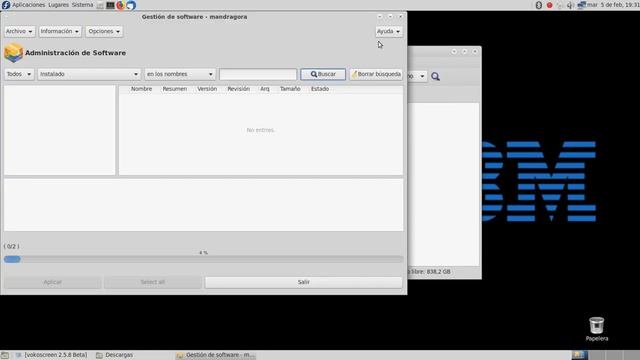Image resolution: width=640 pixels, height=360 pixels.
Task: Maximize the Gestión de software window
Action: pos(390,17)
